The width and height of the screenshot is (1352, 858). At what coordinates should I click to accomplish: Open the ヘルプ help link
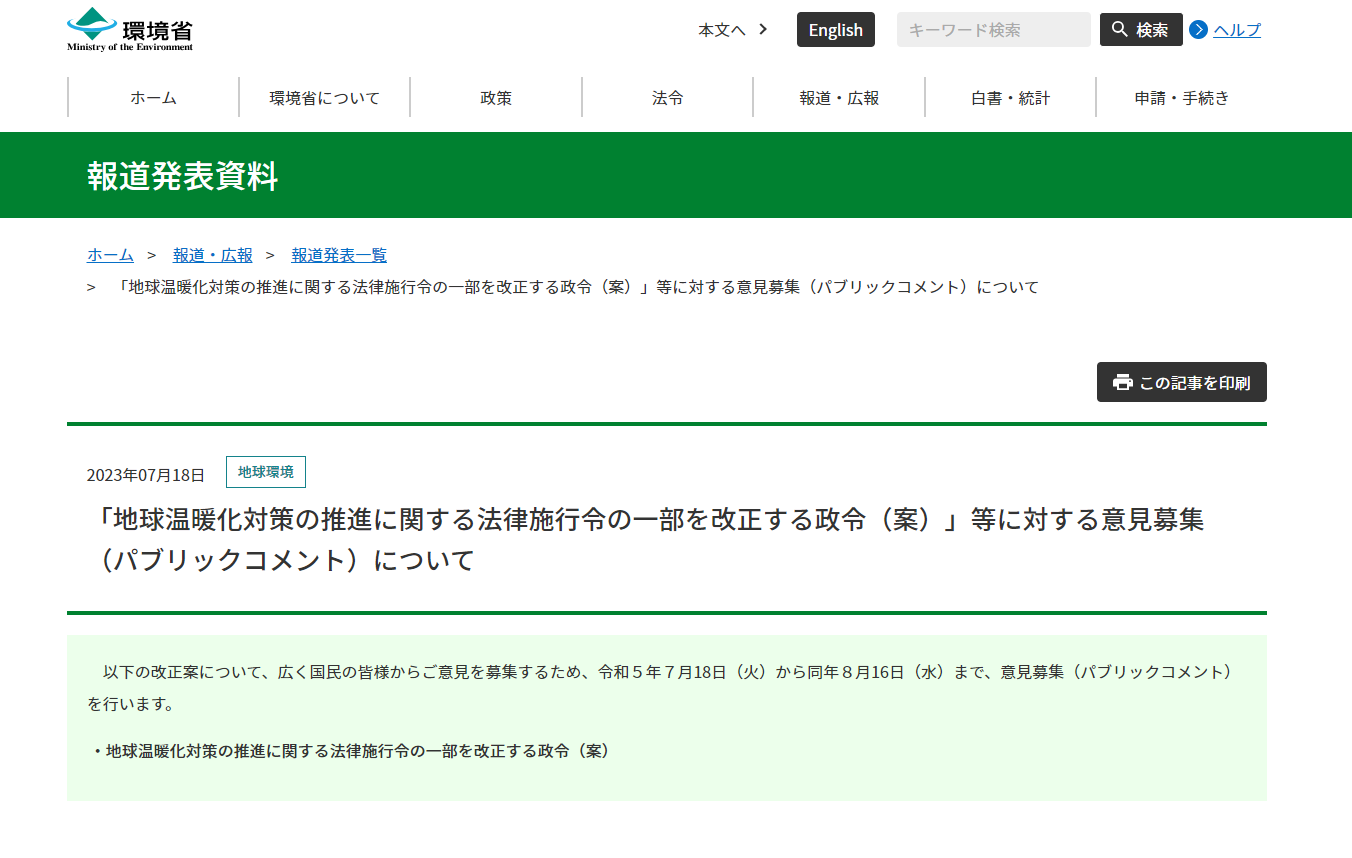click(1237, 30)
